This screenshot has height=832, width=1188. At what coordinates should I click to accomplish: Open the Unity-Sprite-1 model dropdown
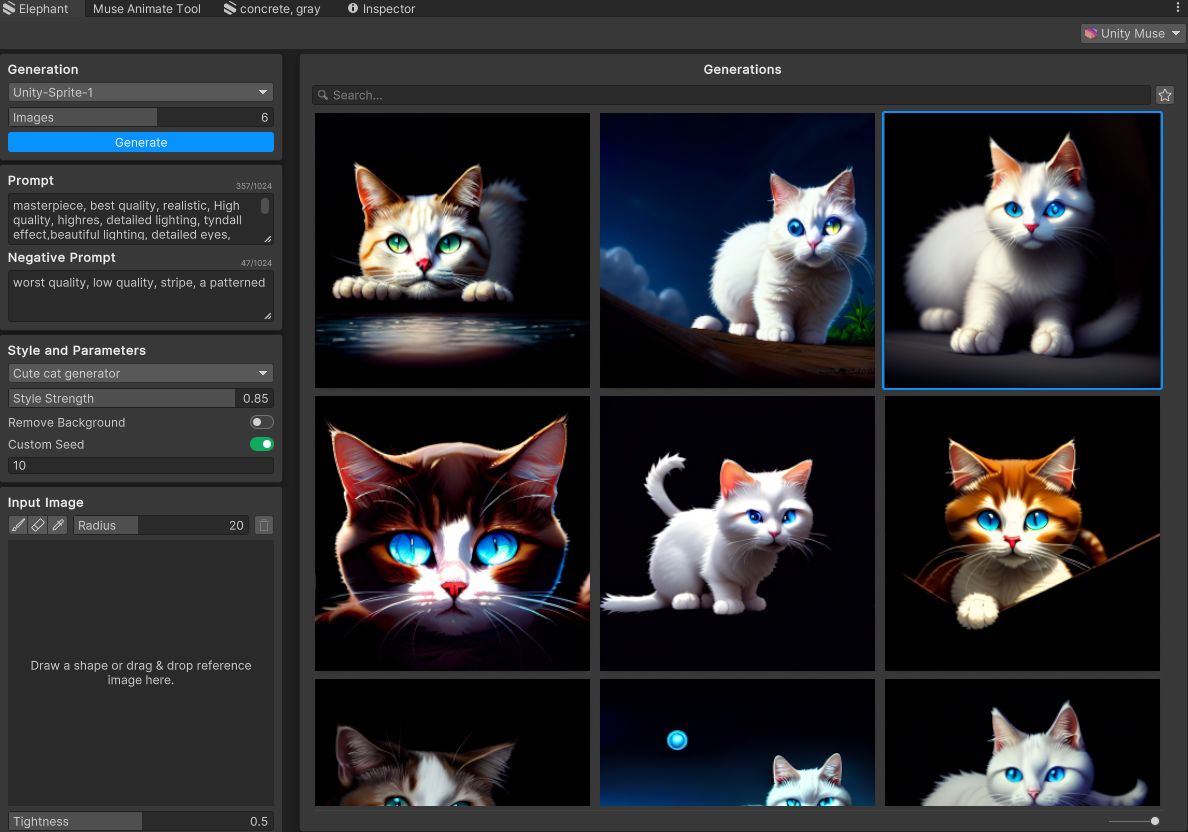[x=141, y=92]
